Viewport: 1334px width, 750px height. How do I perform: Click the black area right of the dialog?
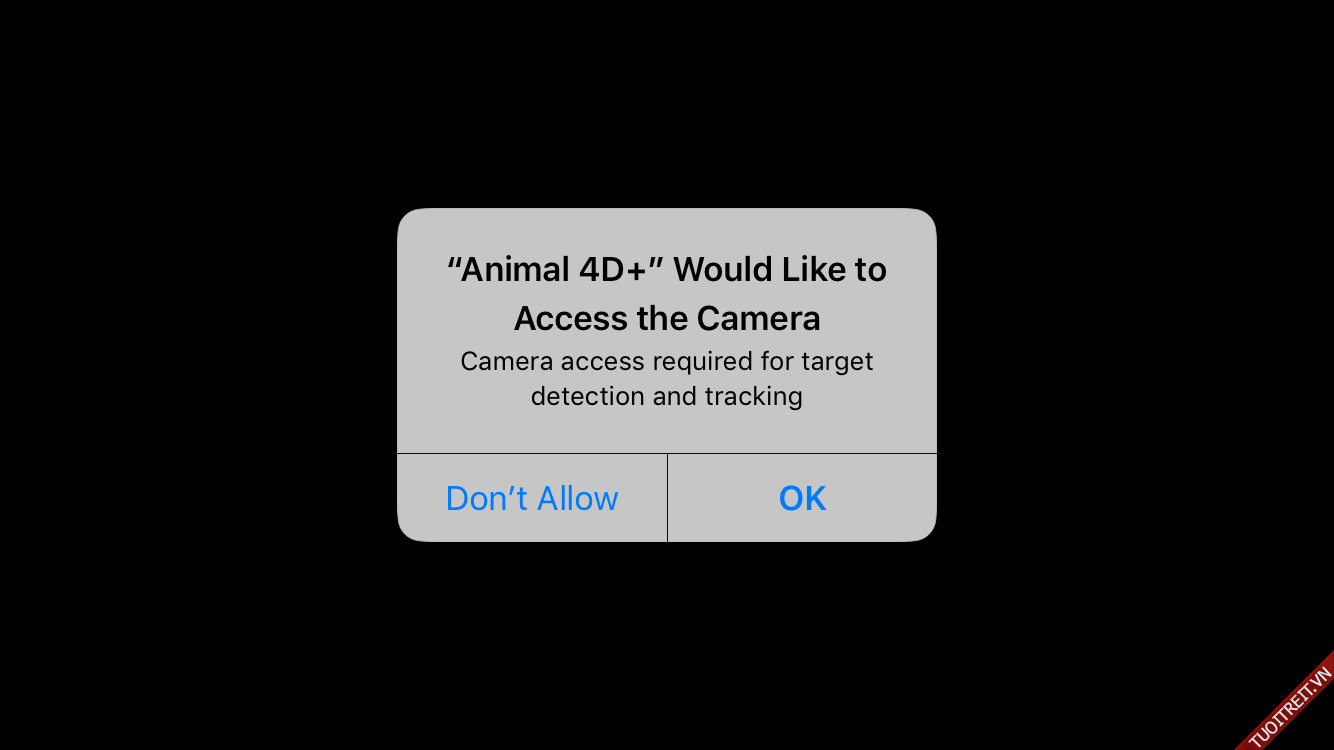[1135, 375]
